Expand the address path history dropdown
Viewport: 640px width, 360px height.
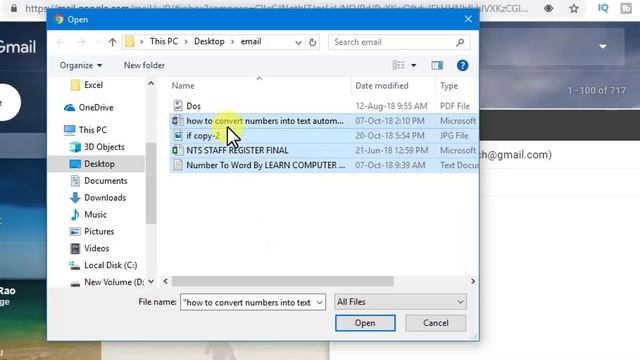[298, 42]
